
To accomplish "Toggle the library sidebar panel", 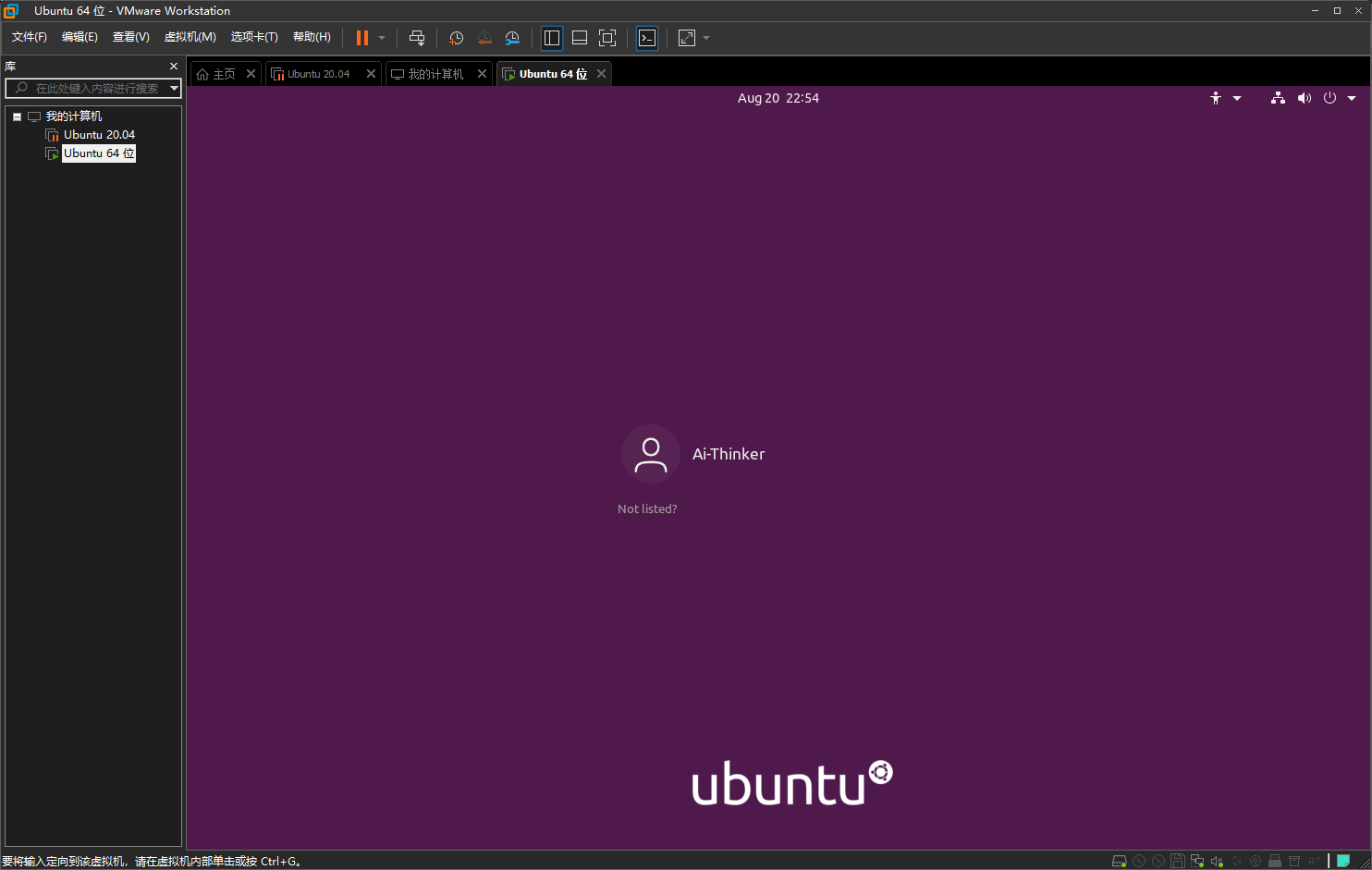I will [x=552, y=38].
